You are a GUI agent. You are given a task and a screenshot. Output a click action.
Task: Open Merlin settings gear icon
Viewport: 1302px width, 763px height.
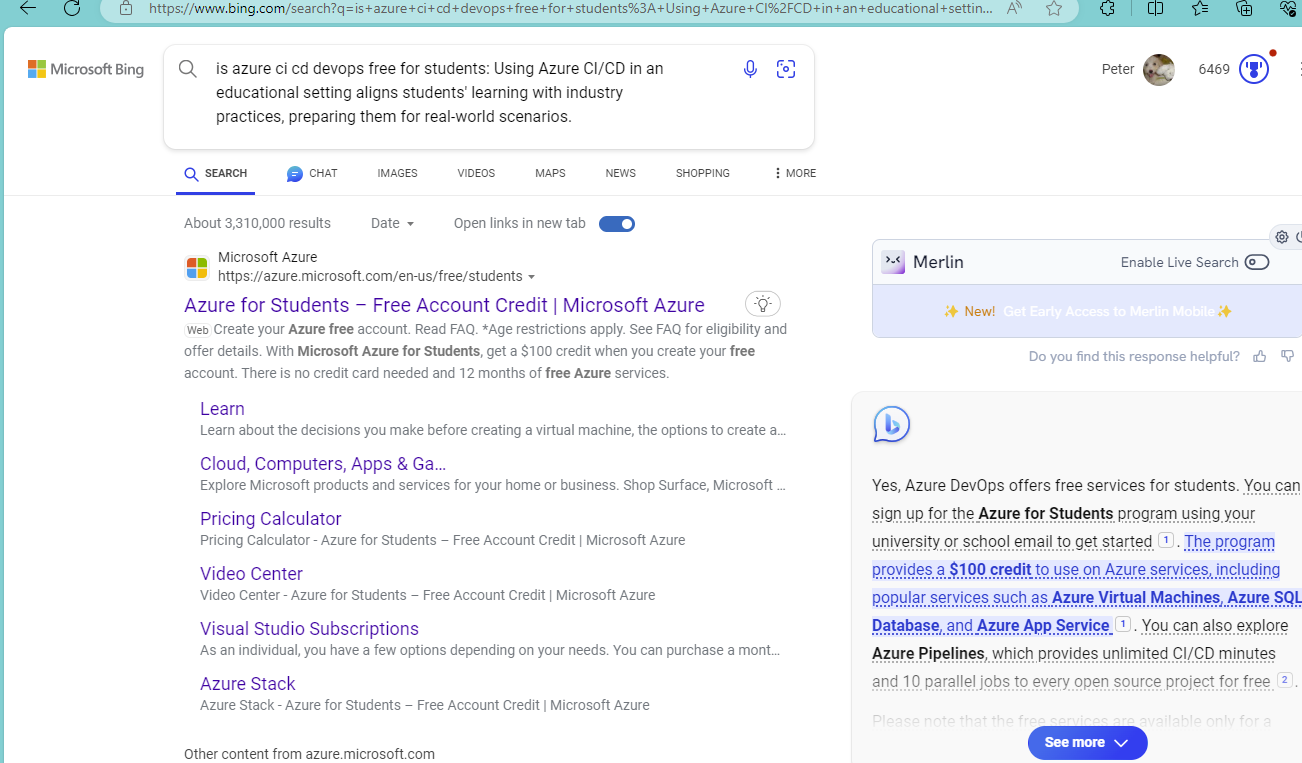(1282, 237)
